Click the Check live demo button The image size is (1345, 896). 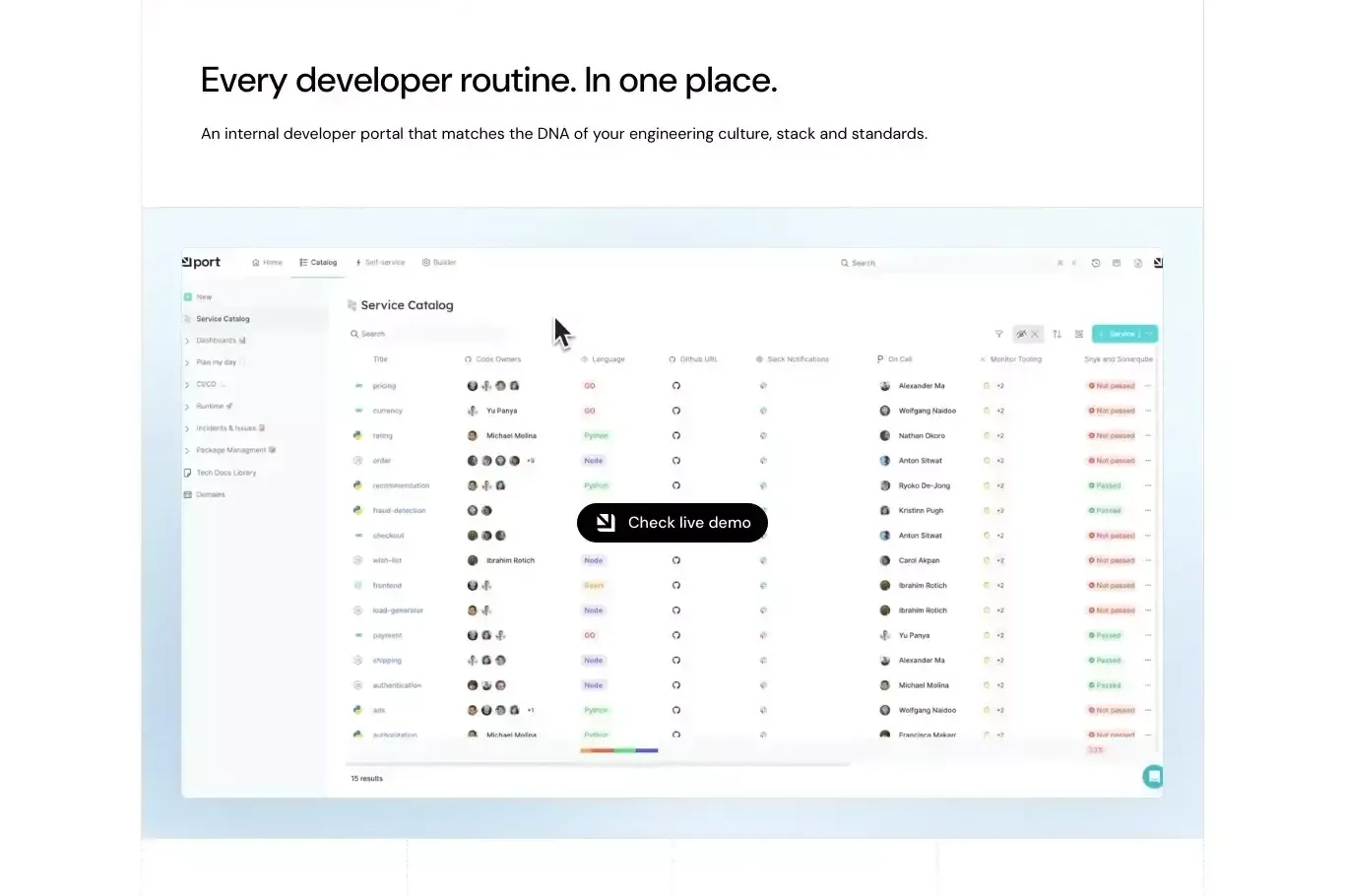tap(672, 523)
